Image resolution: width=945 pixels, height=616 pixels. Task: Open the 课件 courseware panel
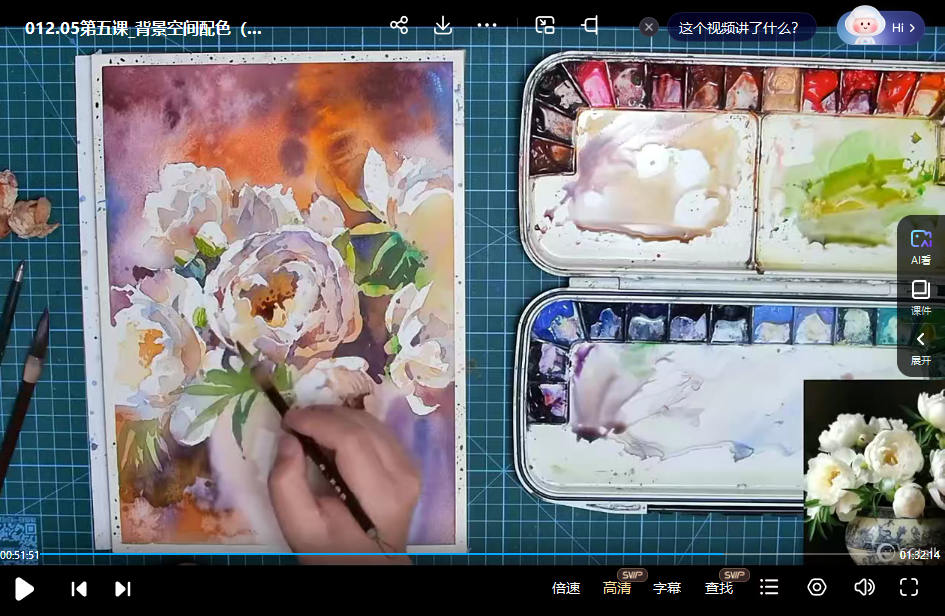coord(920,297)
